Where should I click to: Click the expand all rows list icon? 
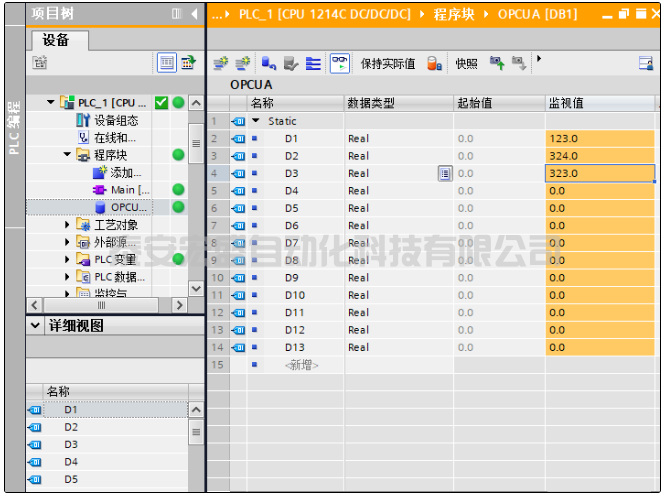[313, 63]
